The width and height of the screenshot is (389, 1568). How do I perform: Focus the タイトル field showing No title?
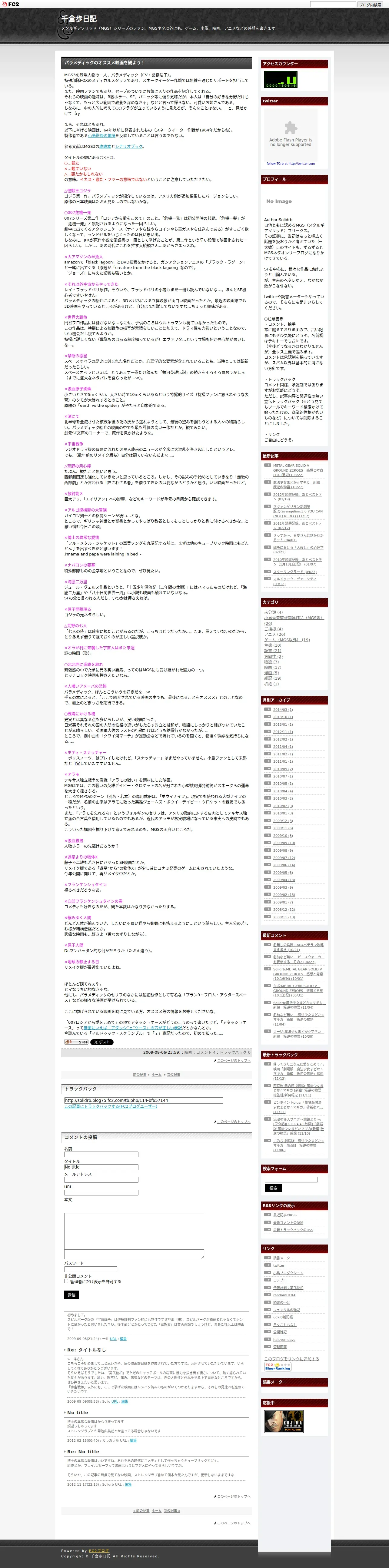tap(101, 1167)
